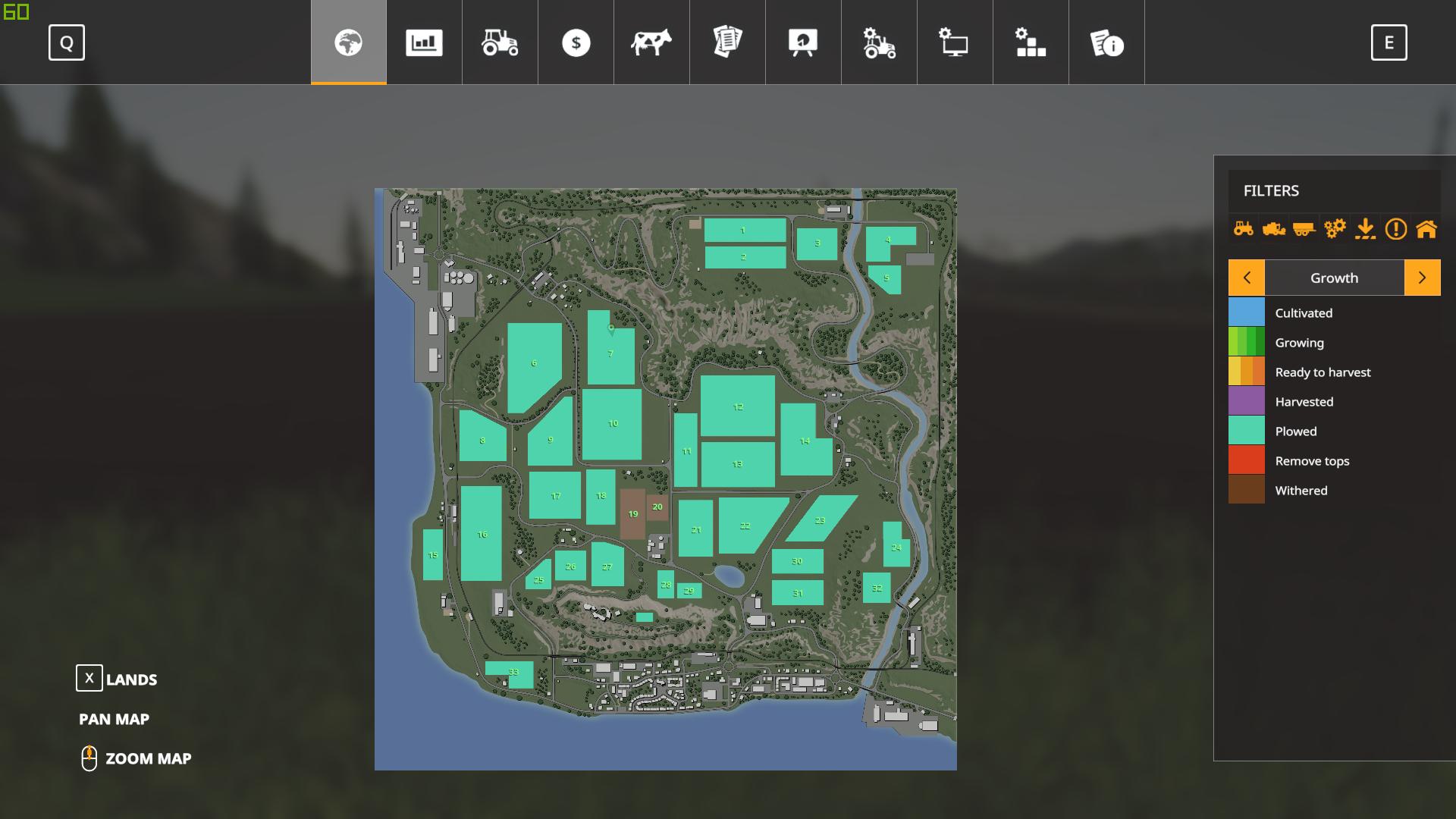Toggle the unloading points arrow filter
The height and width of the screenshot is (819, 1456).
[x=1365, y=228]
